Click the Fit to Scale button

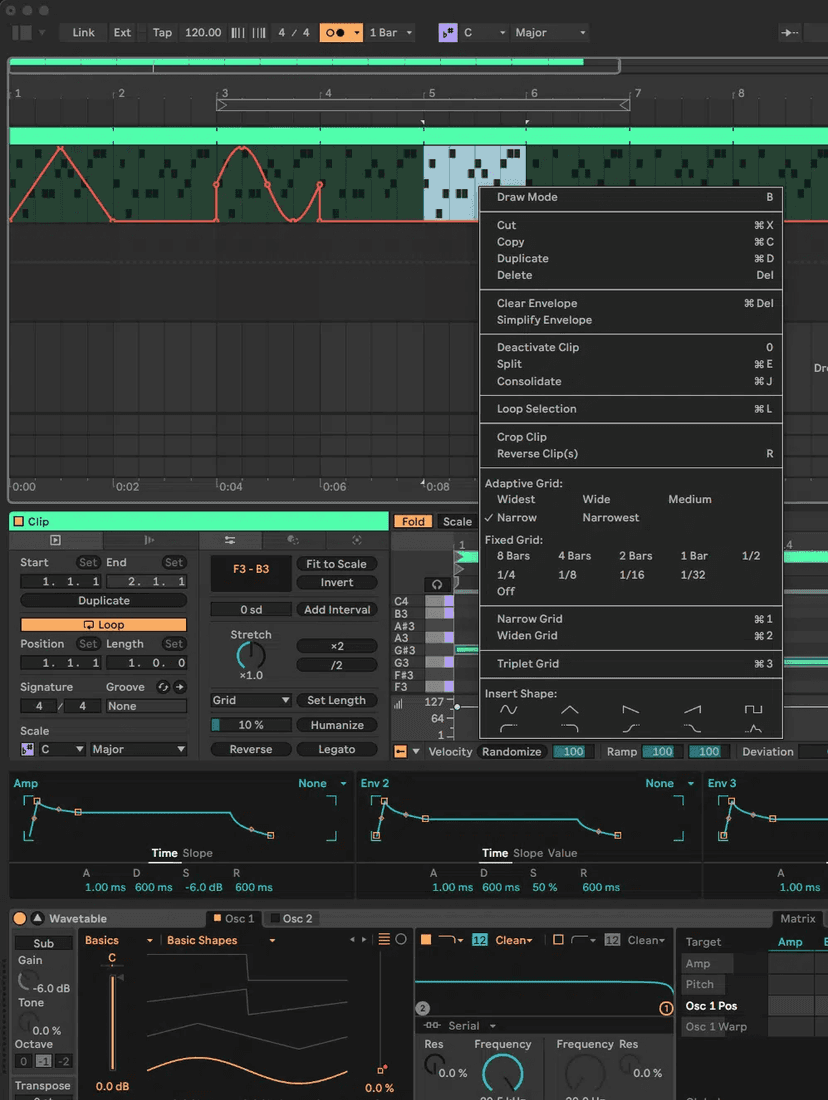click(336, 564)
